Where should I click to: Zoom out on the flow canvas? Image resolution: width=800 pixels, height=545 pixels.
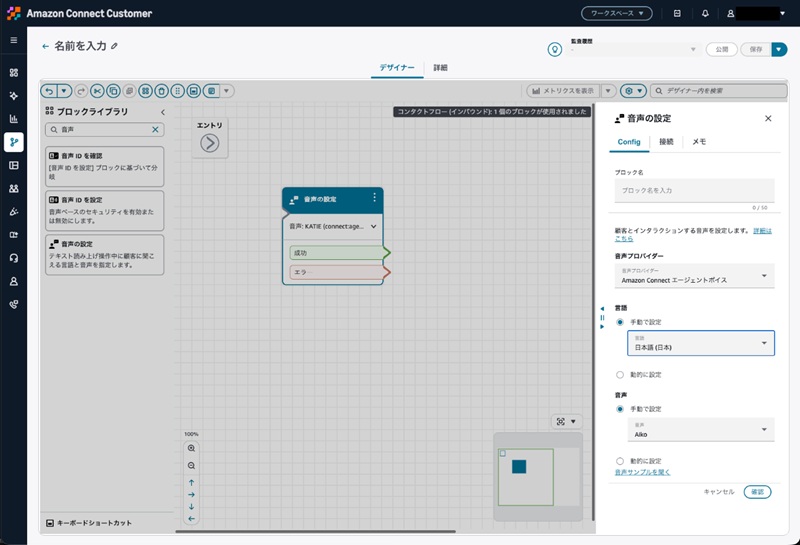coord(191,465)
